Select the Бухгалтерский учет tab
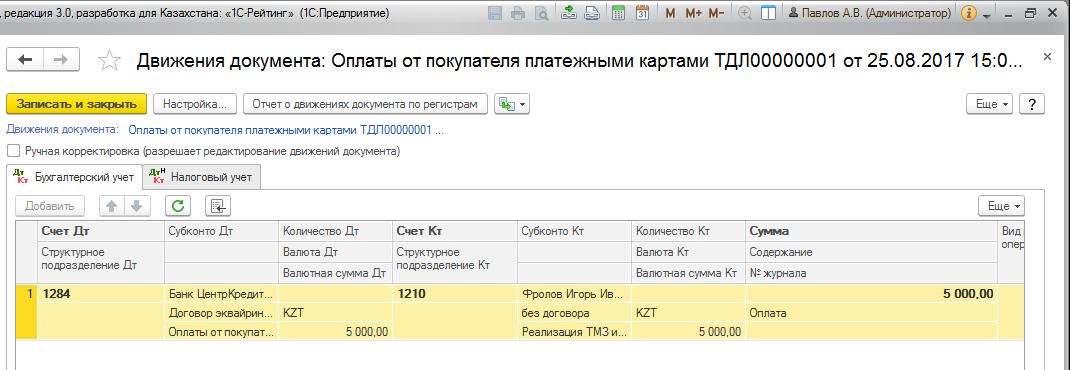 coord(74,177)
